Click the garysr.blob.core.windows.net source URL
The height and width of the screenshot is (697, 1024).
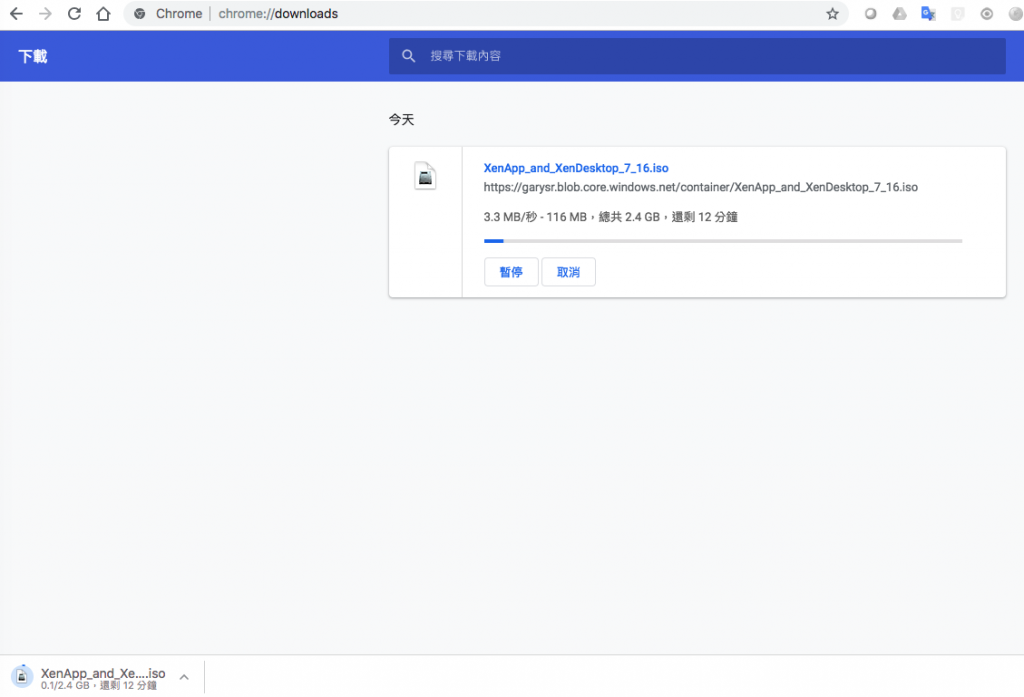701,187
